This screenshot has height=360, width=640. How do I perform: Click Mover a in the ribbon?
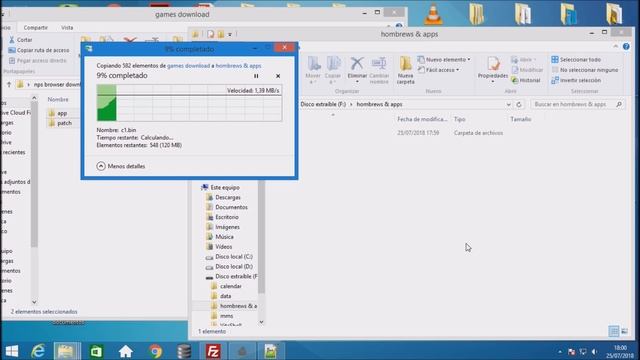(313, 70)
